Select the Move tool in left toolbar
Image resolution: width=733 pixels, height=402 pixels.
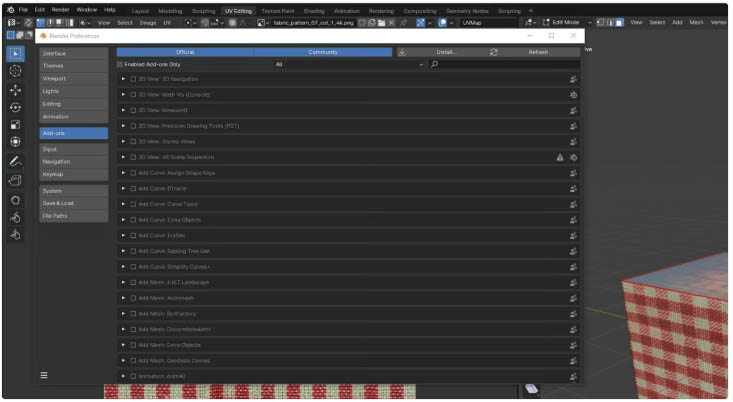click(15, 89)
